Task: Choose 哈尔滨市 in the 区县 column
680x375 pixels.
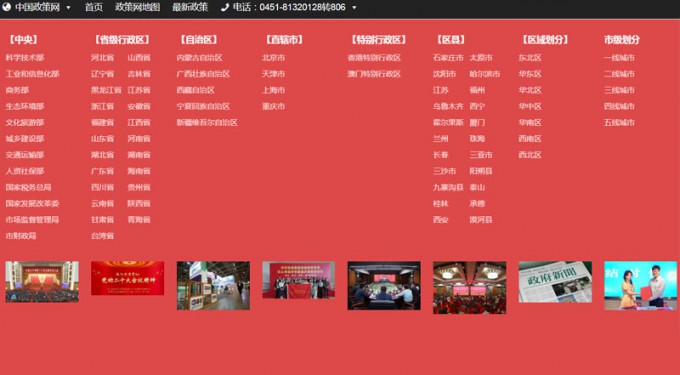Action: point(485,74)
